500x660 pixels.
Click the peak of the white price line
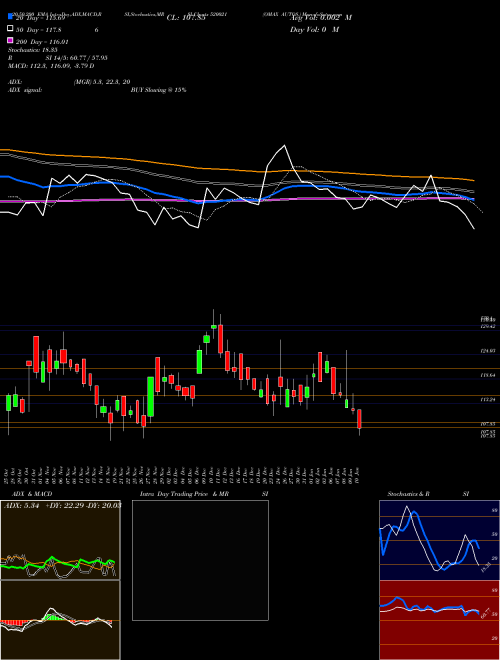[x=285, y=146]
